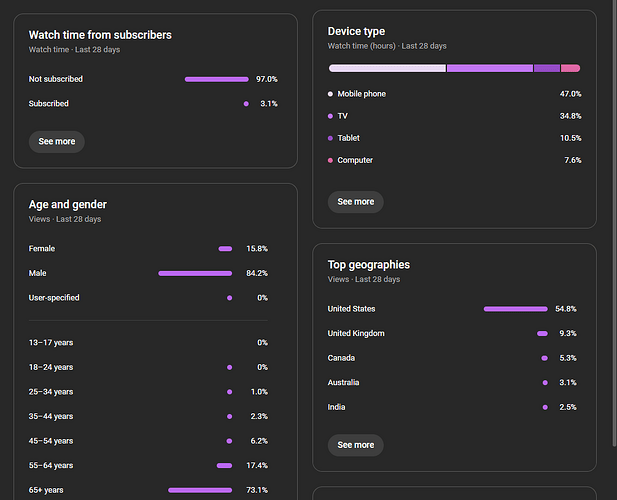Image resolution: width=617 pixels, height=500 pixels.
Task: Select the Tablet legend dot
Action: 331,138
